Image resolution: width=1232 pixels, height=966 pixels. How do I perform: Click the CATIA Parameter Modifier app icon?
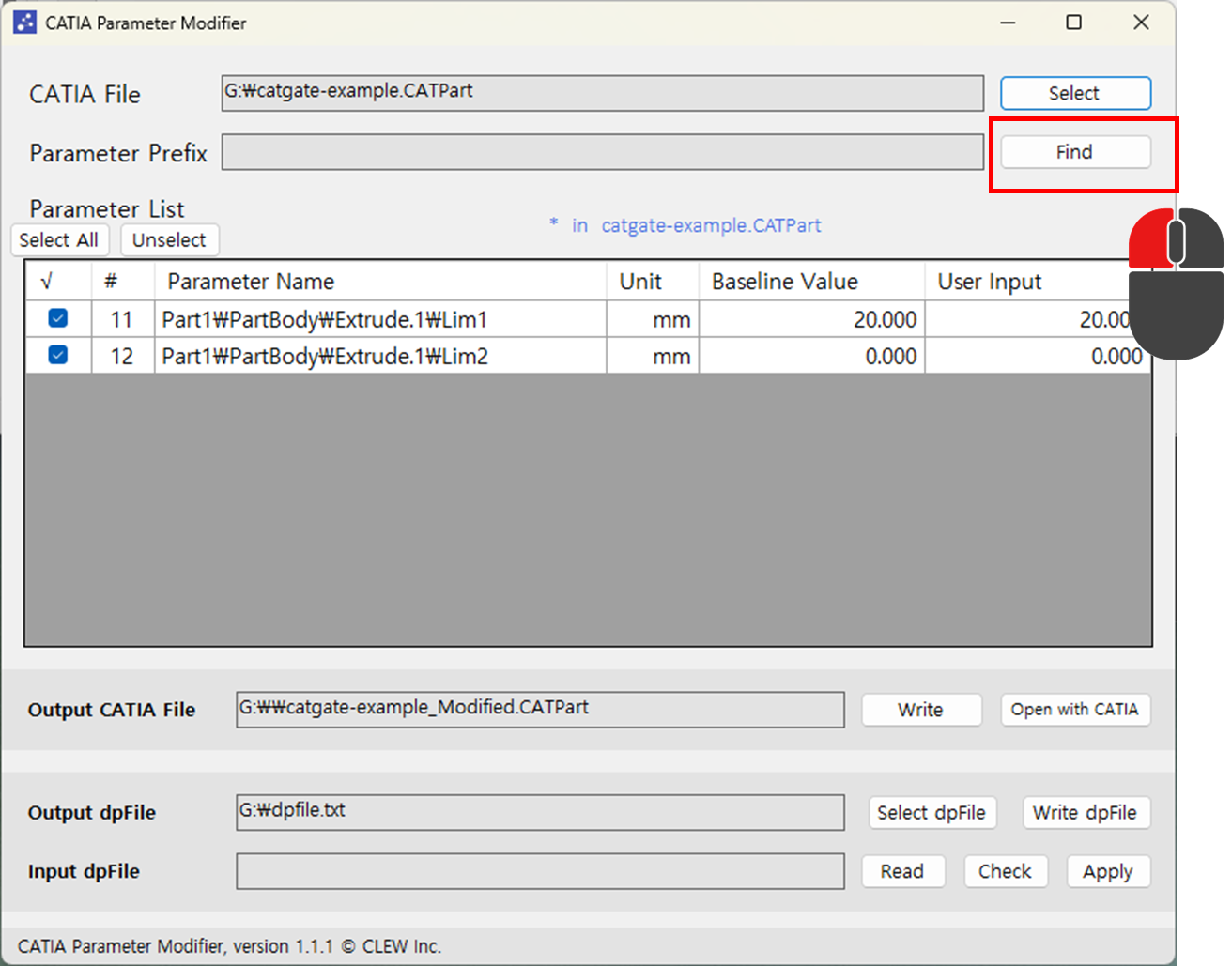point(24,23)
